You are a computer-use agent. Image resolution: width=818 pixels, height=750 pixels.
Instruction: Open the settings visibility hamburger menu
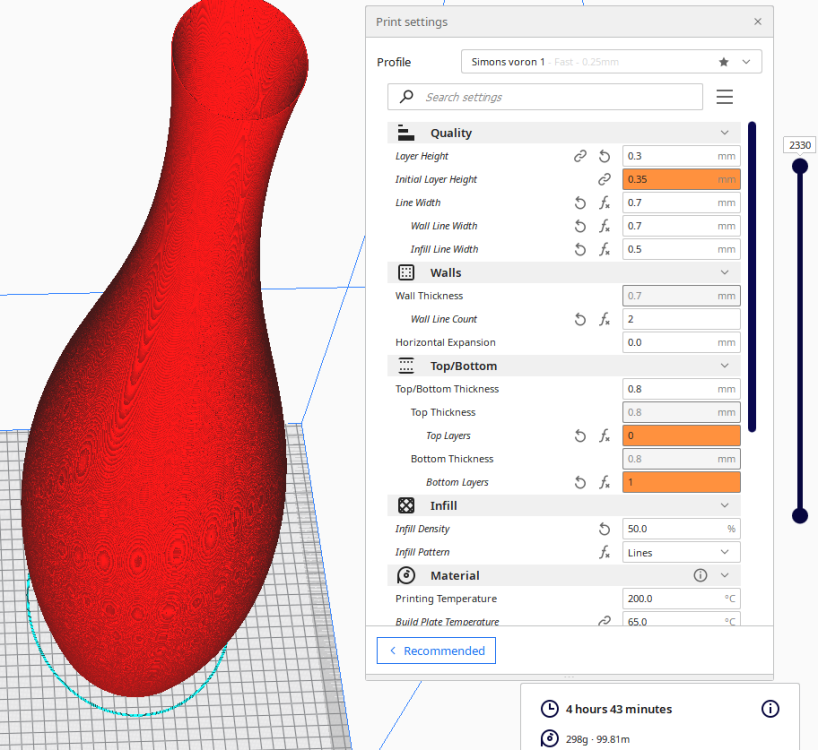pos(724,96)
